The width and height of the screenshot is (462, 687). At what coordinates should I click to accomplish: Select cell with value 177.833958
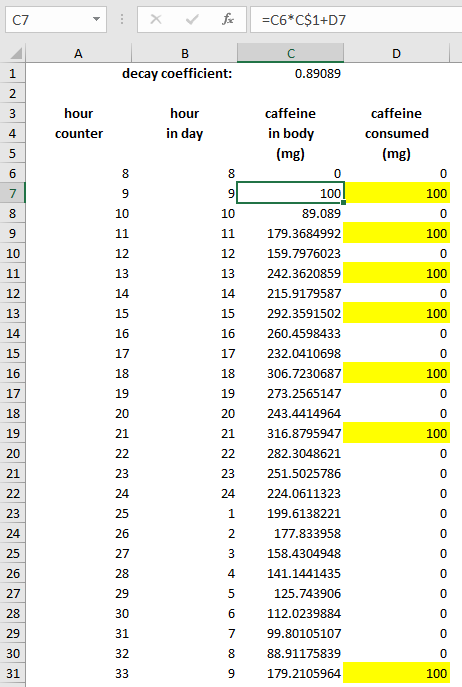point(291,534)
